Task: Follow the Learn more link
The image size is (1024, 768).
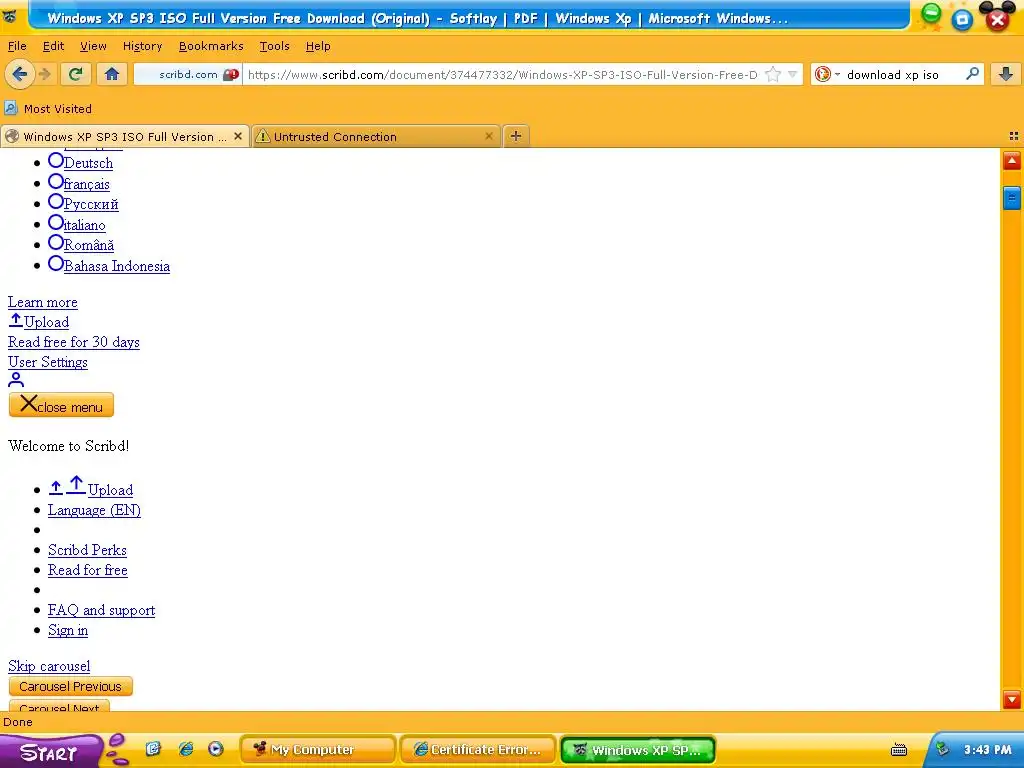Action: 42,302
